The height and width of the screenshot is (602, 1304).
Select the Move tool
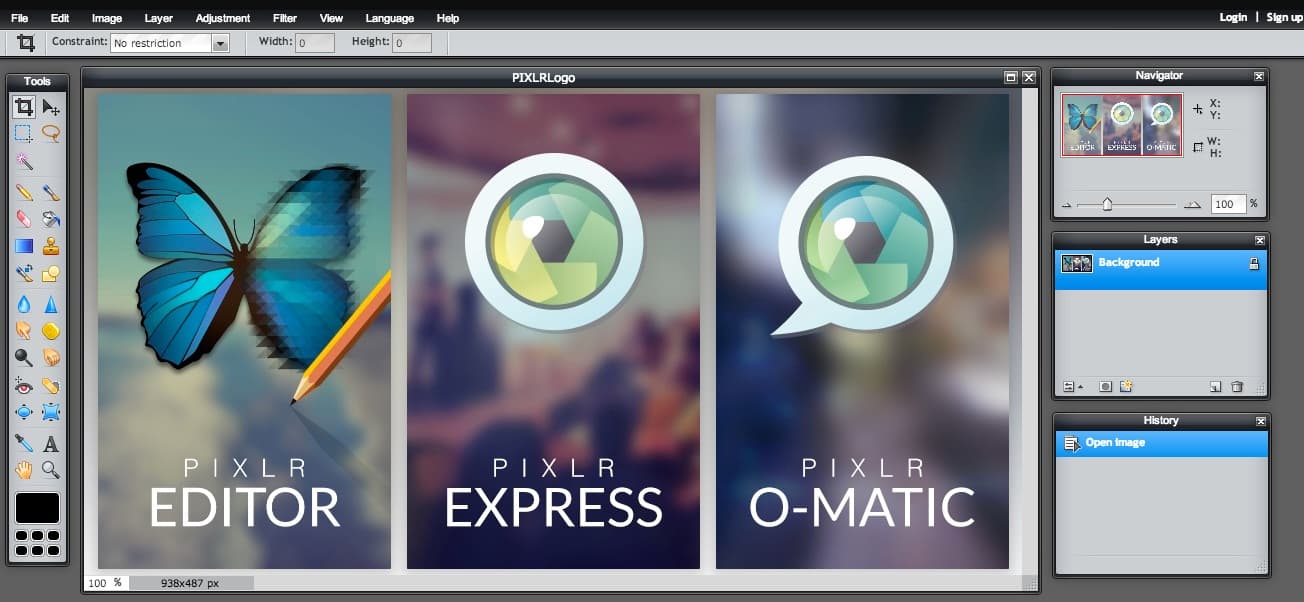(51, 108)
